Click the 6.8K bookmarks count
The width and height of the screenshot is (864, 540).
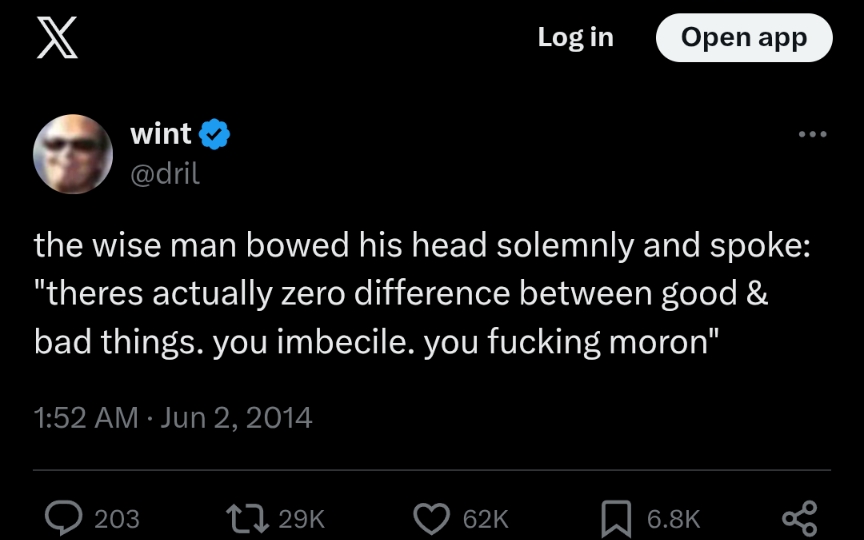(x=673, y=519)
